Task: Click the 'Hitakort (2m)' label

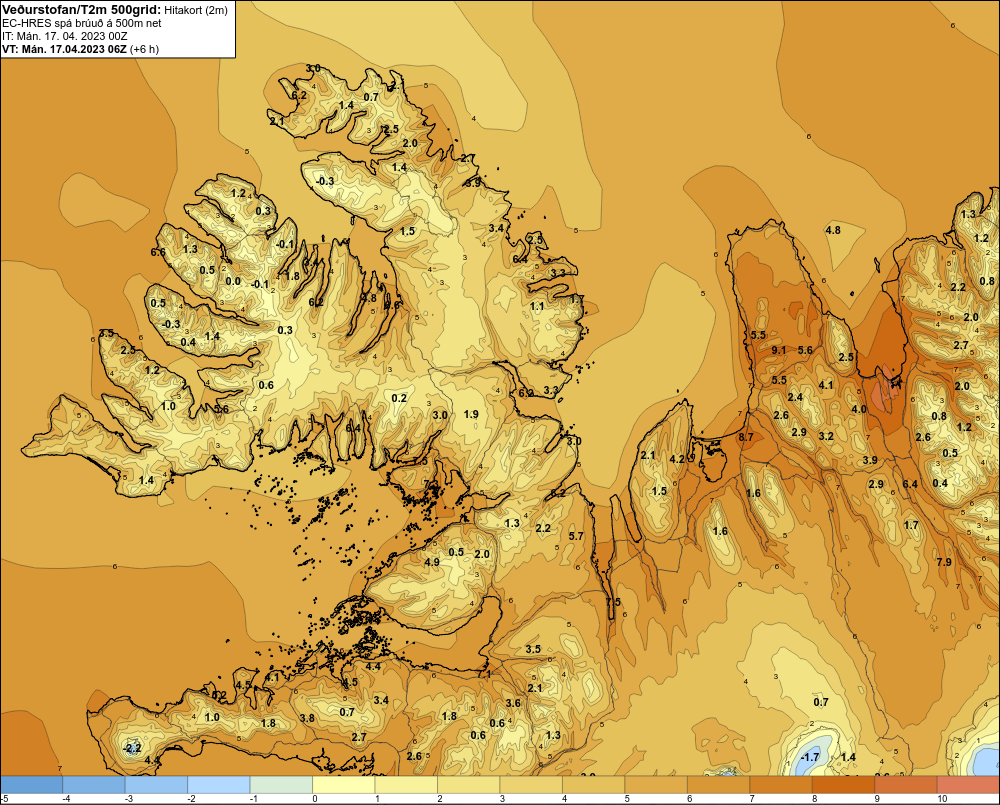Action: tap(195, 10)
